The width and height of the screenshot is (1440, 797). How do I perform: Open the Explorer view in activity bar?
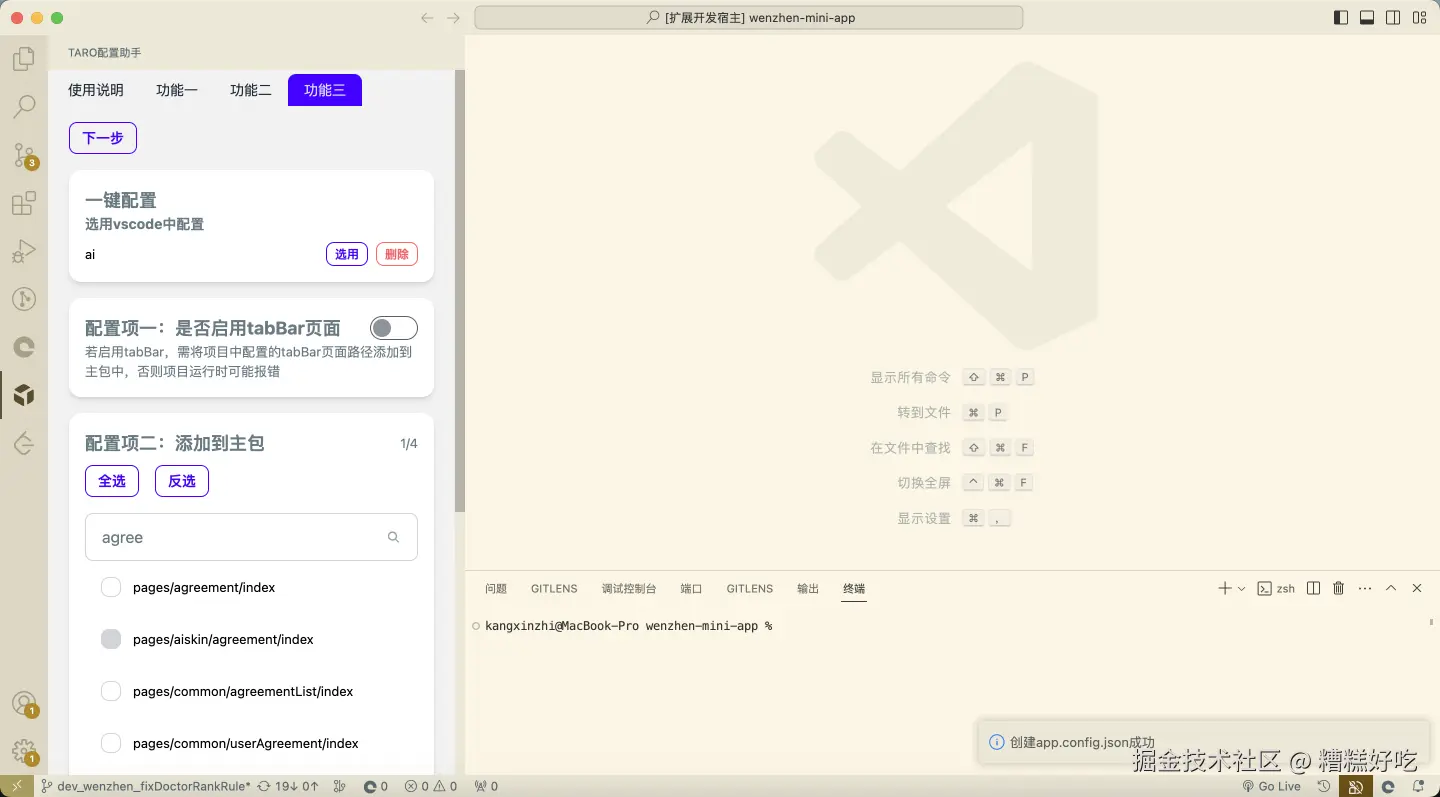(24, 59)
